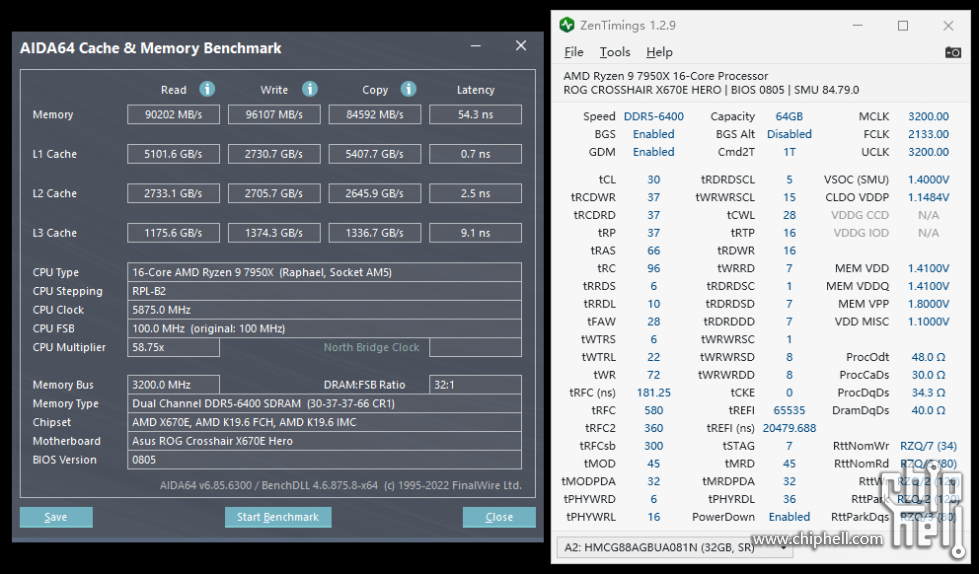Click the Memory Write value 96107 MB/s
Viewport: 979px width, 574px height.
pos(274,114)
